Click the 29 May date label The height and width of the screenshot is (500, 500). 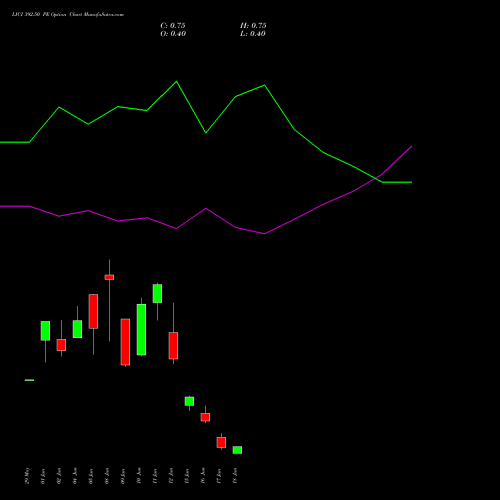tap(28, 476)
